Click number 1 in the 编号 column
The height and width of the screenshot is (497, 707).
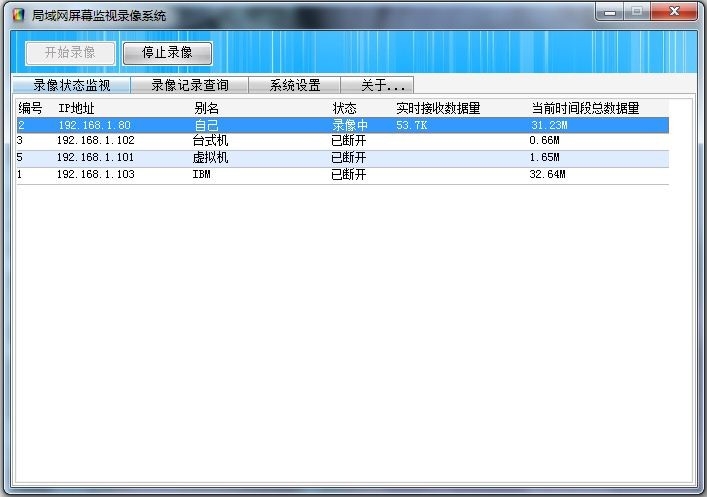pyautogui.click(x=19, y=174)
